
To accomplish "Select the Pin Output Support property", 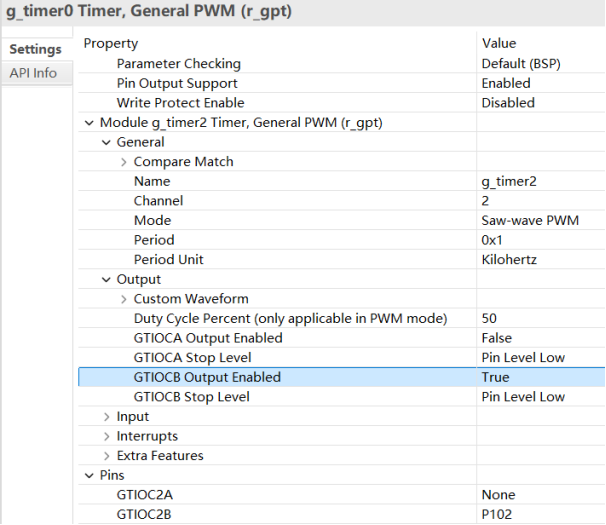I will tap(177, 84).
